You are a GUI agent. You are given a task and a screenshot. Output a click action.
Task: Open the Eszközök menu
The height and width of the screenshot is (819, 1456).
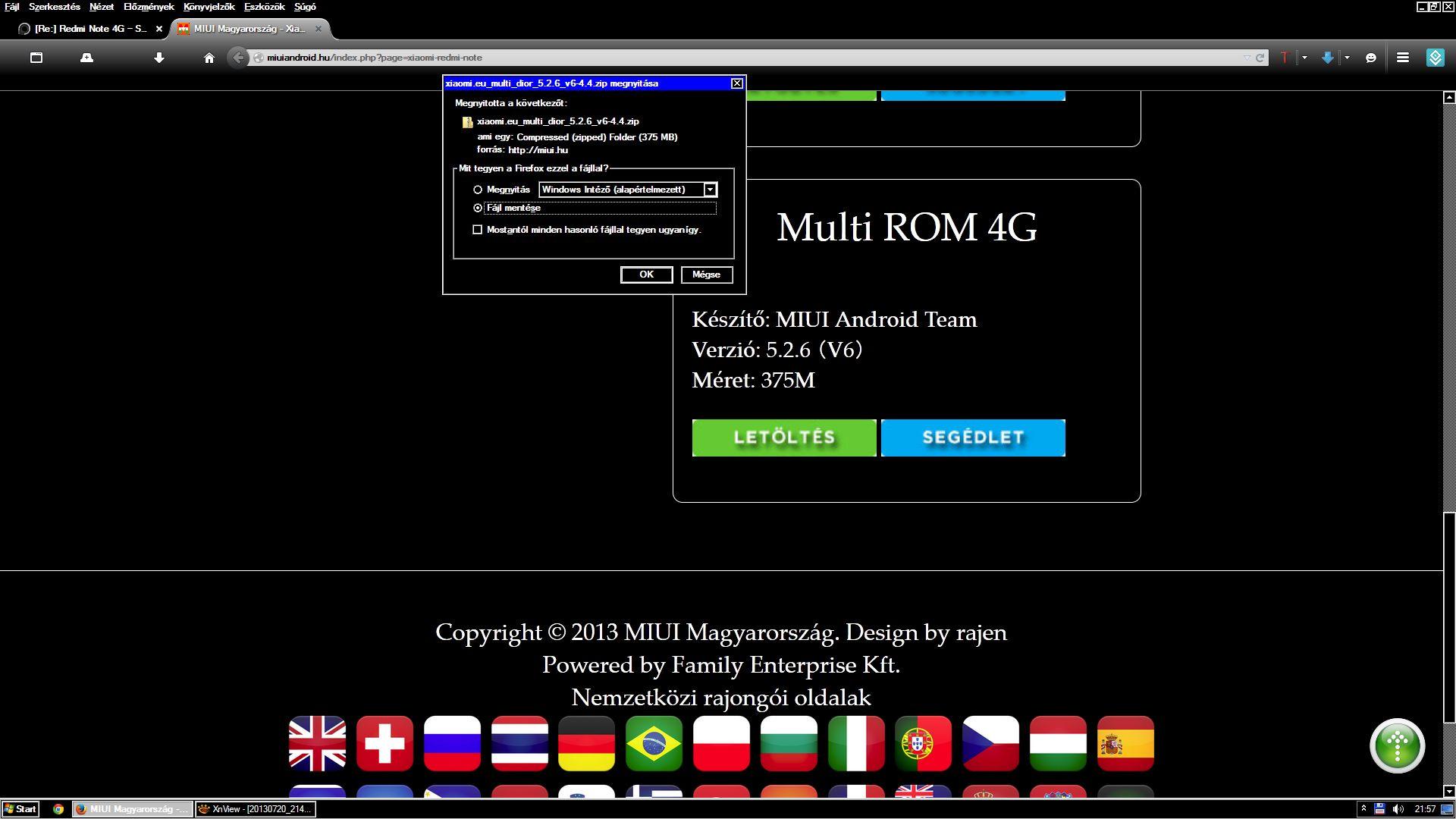click(x=265, y=7)
